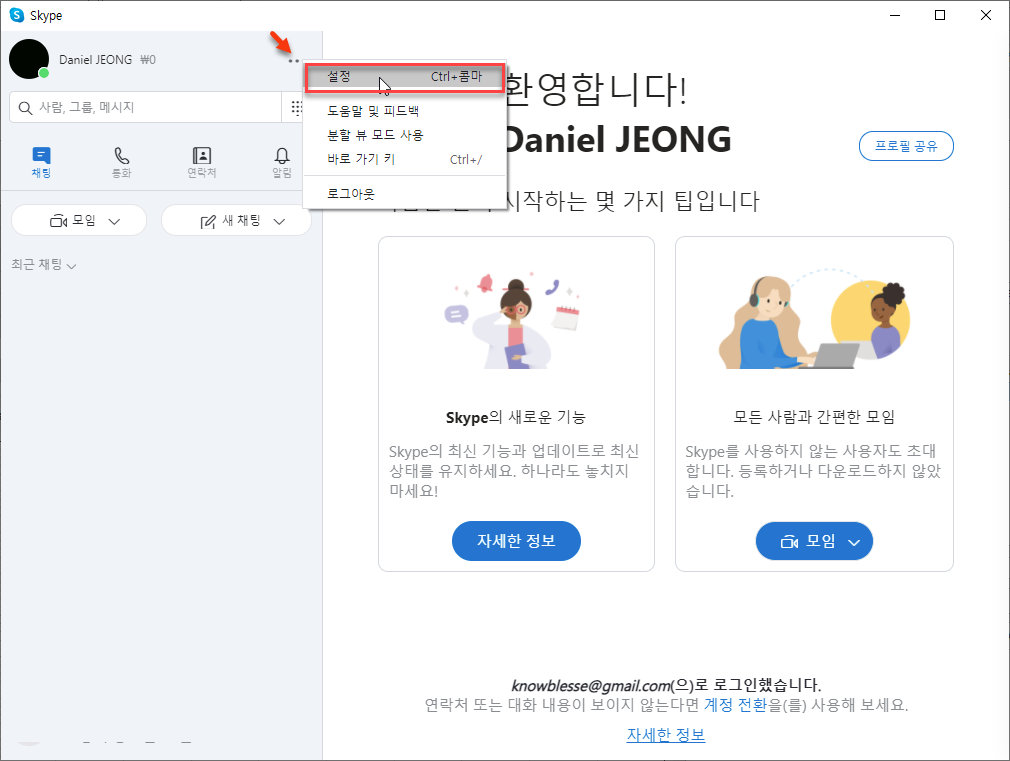Click the ₩0 Skype credit balance
Viewport: 1010px width, 761px height.
click(148, 60)
